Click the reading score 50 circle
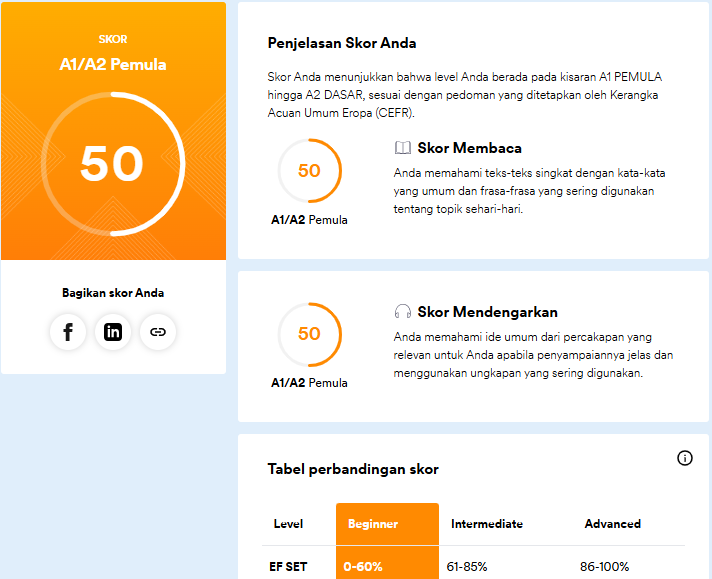 310,171
